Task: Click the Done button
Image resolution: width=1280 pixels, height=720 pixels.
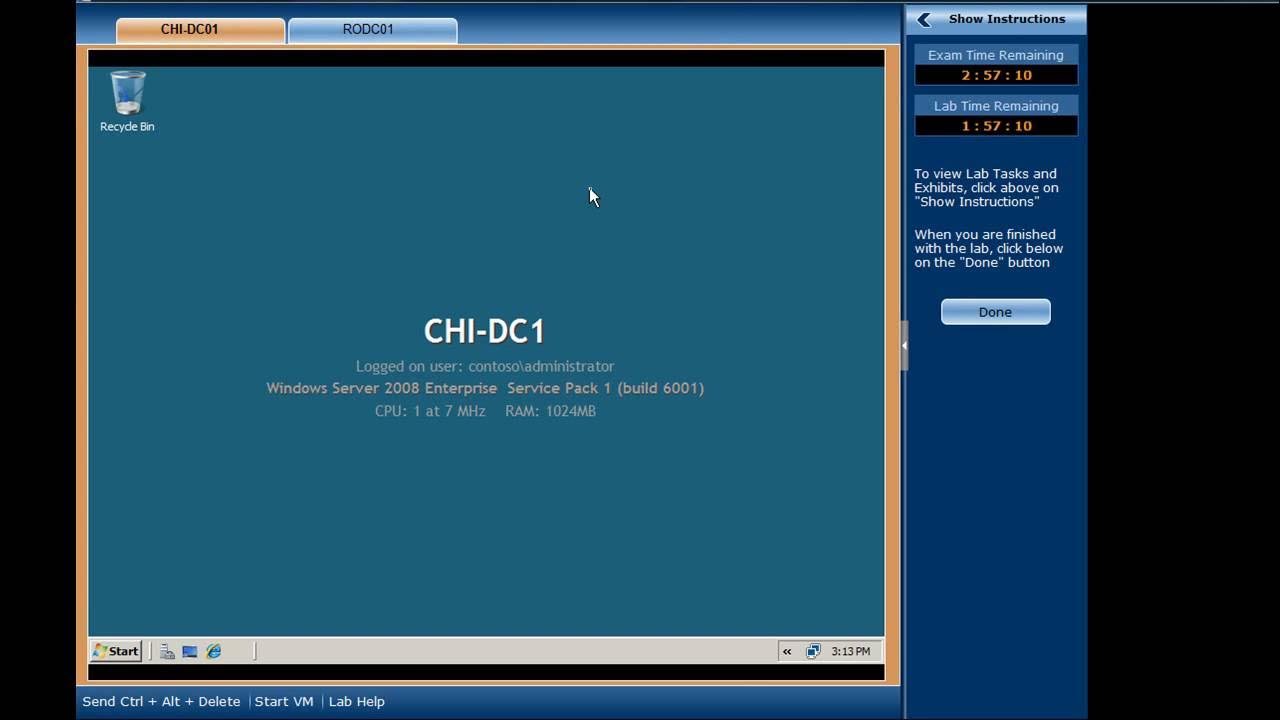Action: coord(995,312)
